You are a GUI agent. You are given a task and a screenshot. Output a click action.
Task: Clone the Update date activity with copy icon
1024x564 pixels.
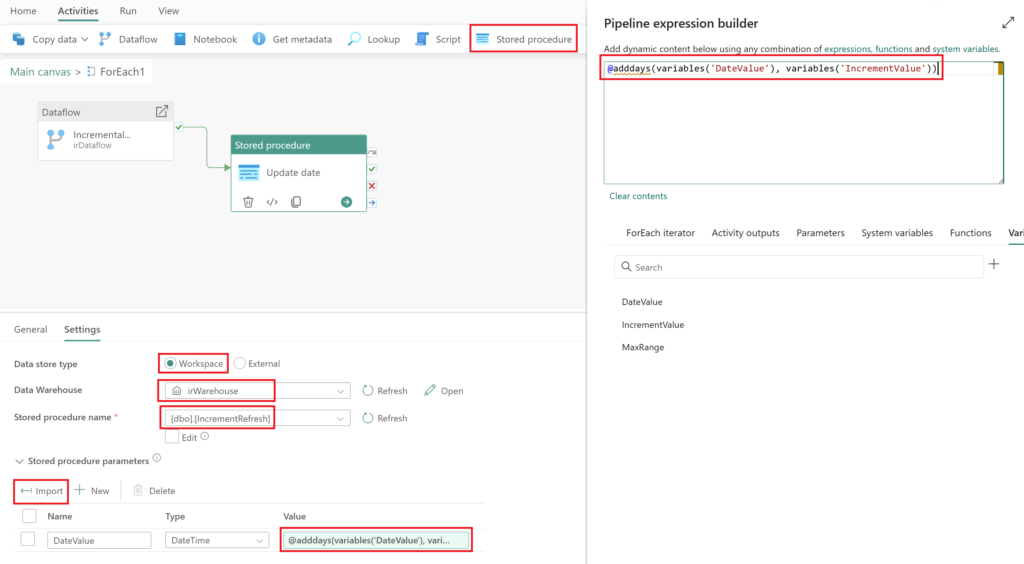[296, 202]
